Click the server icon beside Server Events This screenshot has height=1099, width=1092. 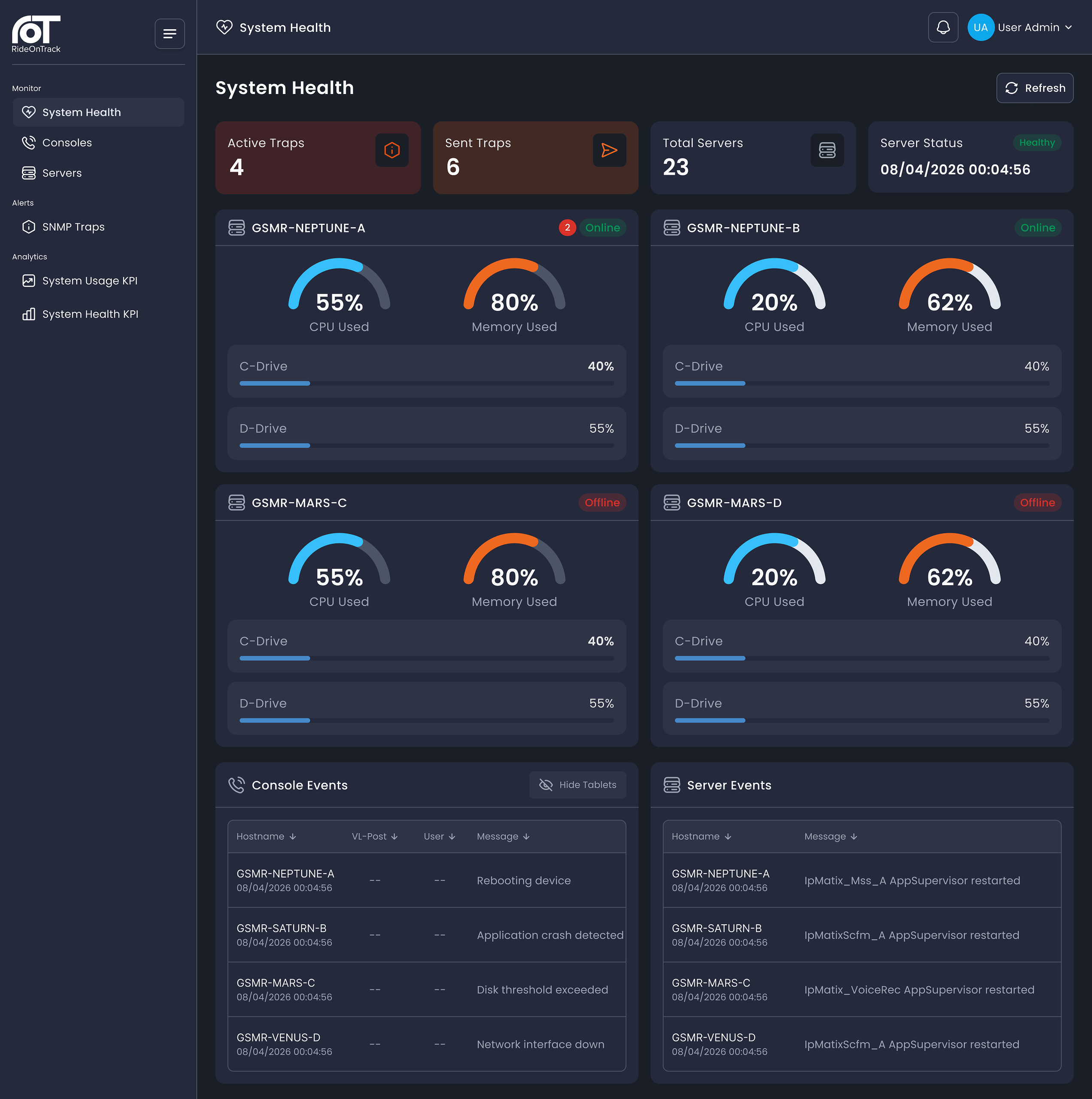(x=672, y=785)
